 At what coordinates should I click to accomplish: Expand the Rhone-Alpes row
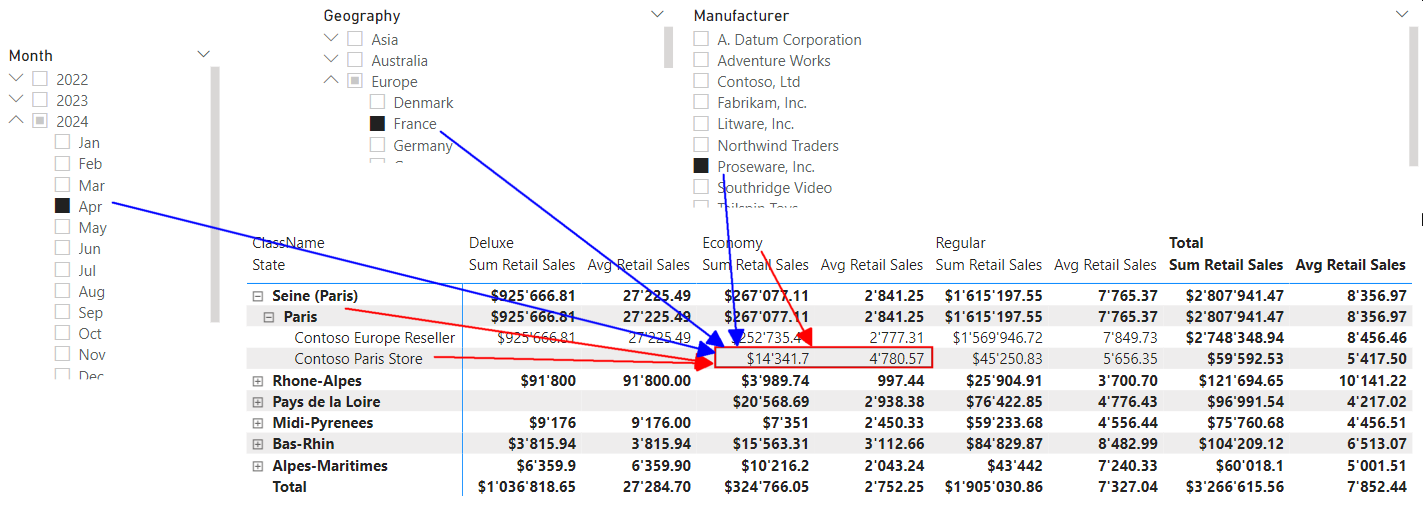258,381
